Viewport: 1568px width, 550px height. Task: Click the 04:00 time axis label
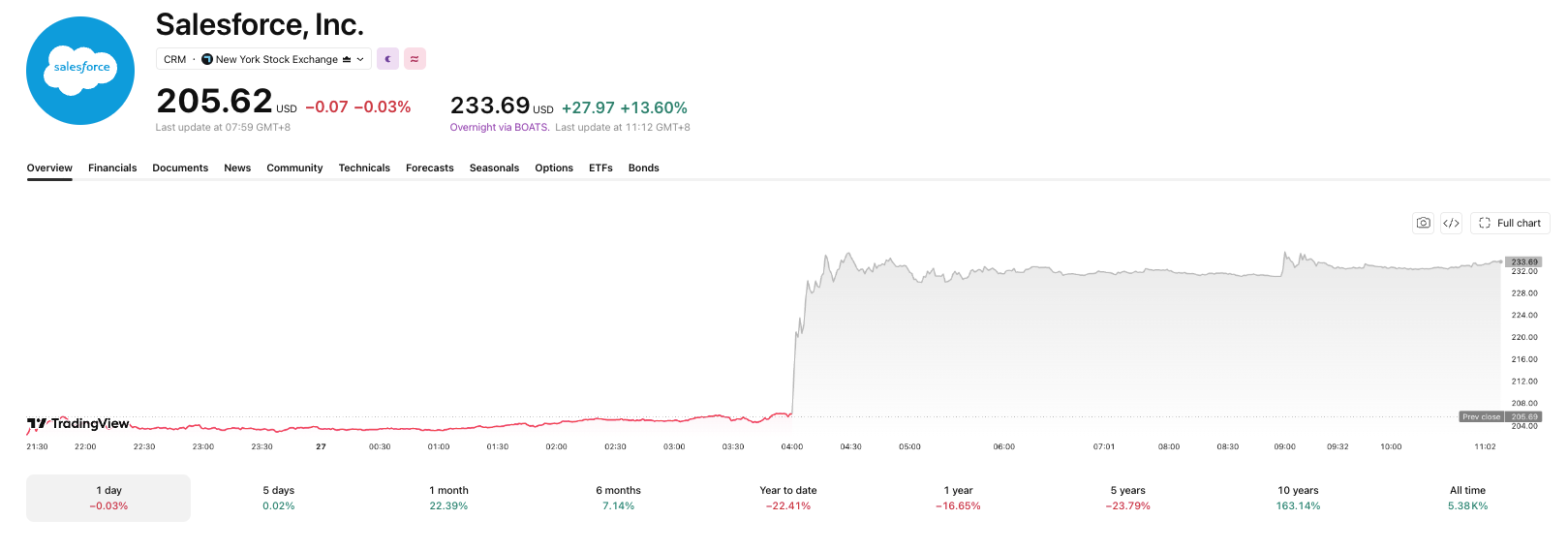pos(792,446)
